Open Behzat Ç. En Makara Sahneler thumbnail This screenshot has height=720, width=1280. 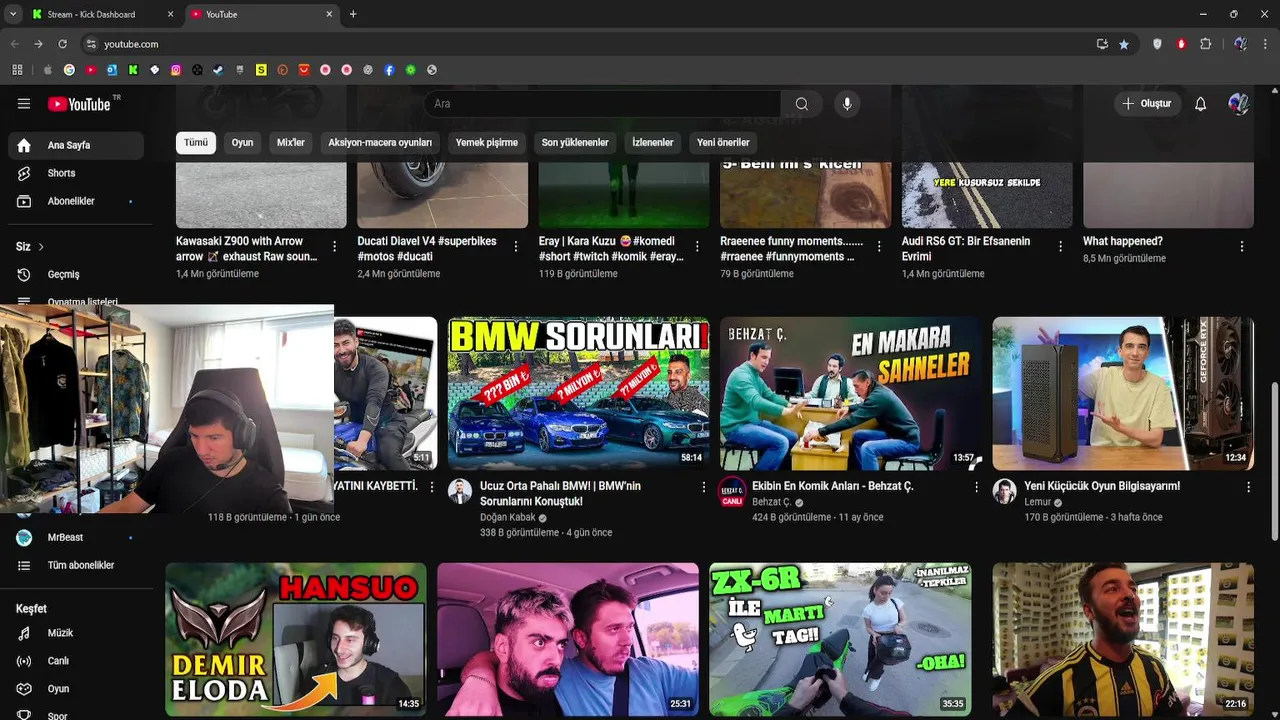(851, 393)
